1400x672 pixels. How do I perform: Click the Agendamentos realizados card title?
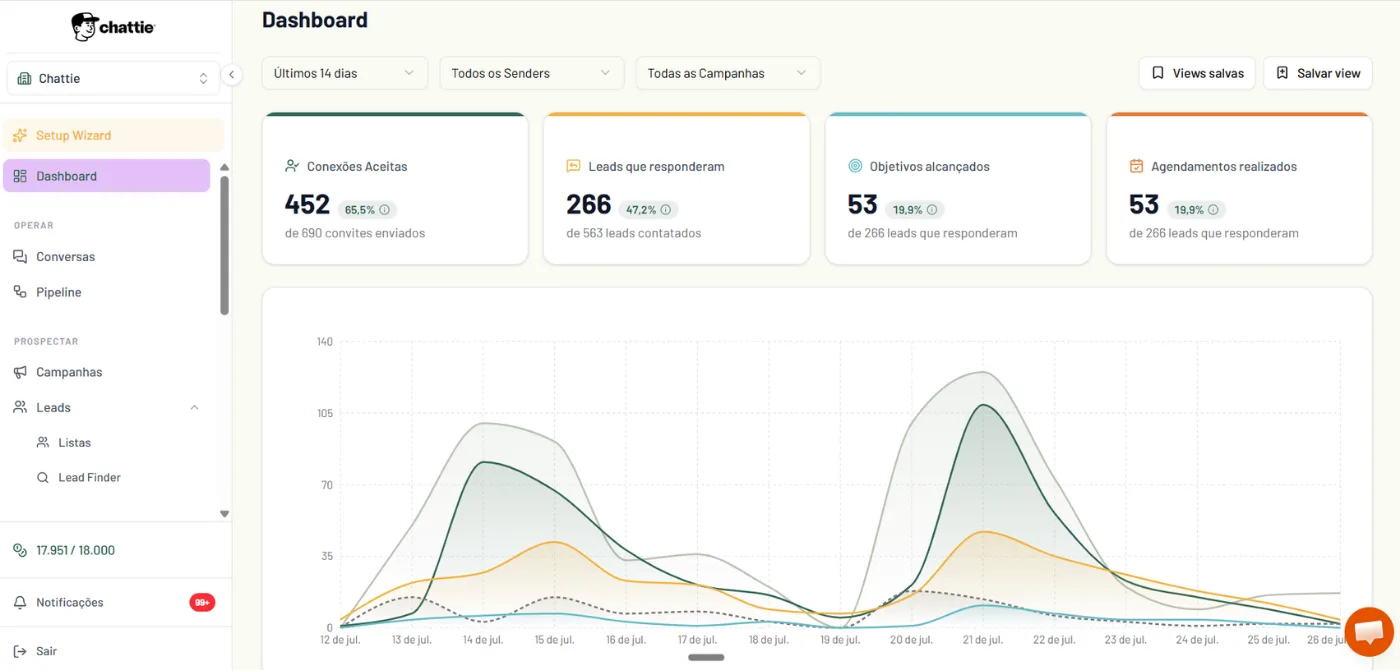1224,167
